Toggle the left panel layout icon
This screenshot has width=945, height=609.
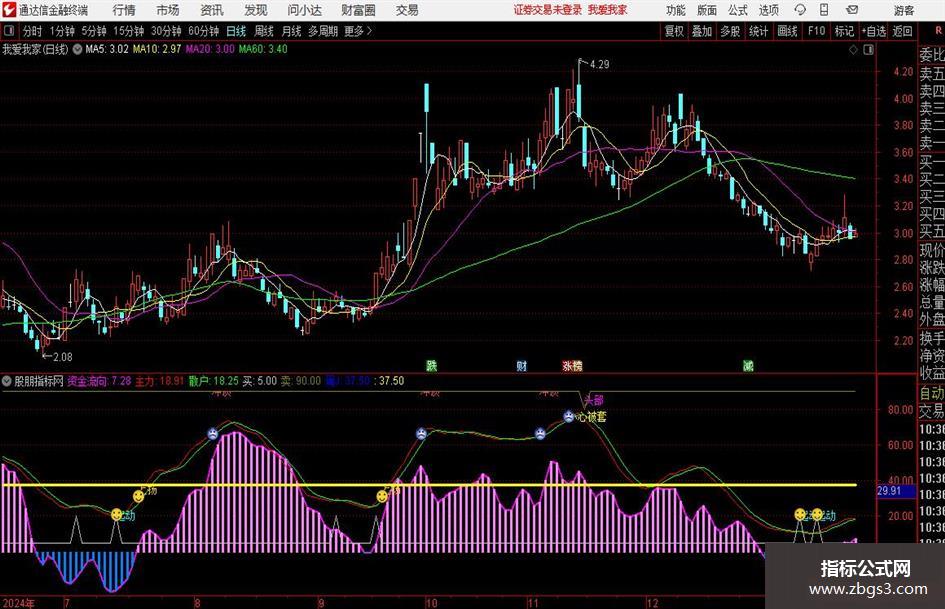click(x=8, y=31)
